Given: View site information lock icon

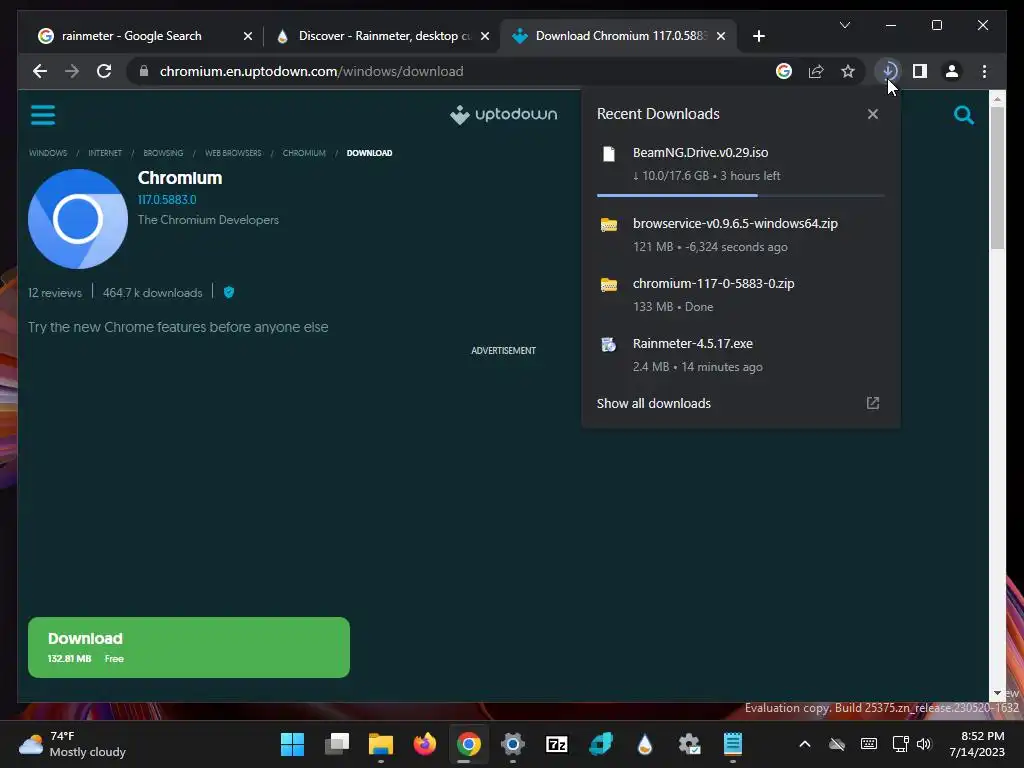Looking at the screenshot, I should click(x=144, y=71).
